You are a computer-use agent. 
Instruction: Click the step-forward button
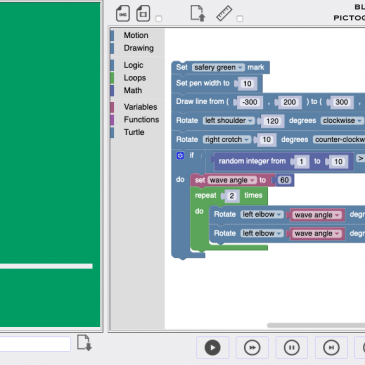point(331,348)
